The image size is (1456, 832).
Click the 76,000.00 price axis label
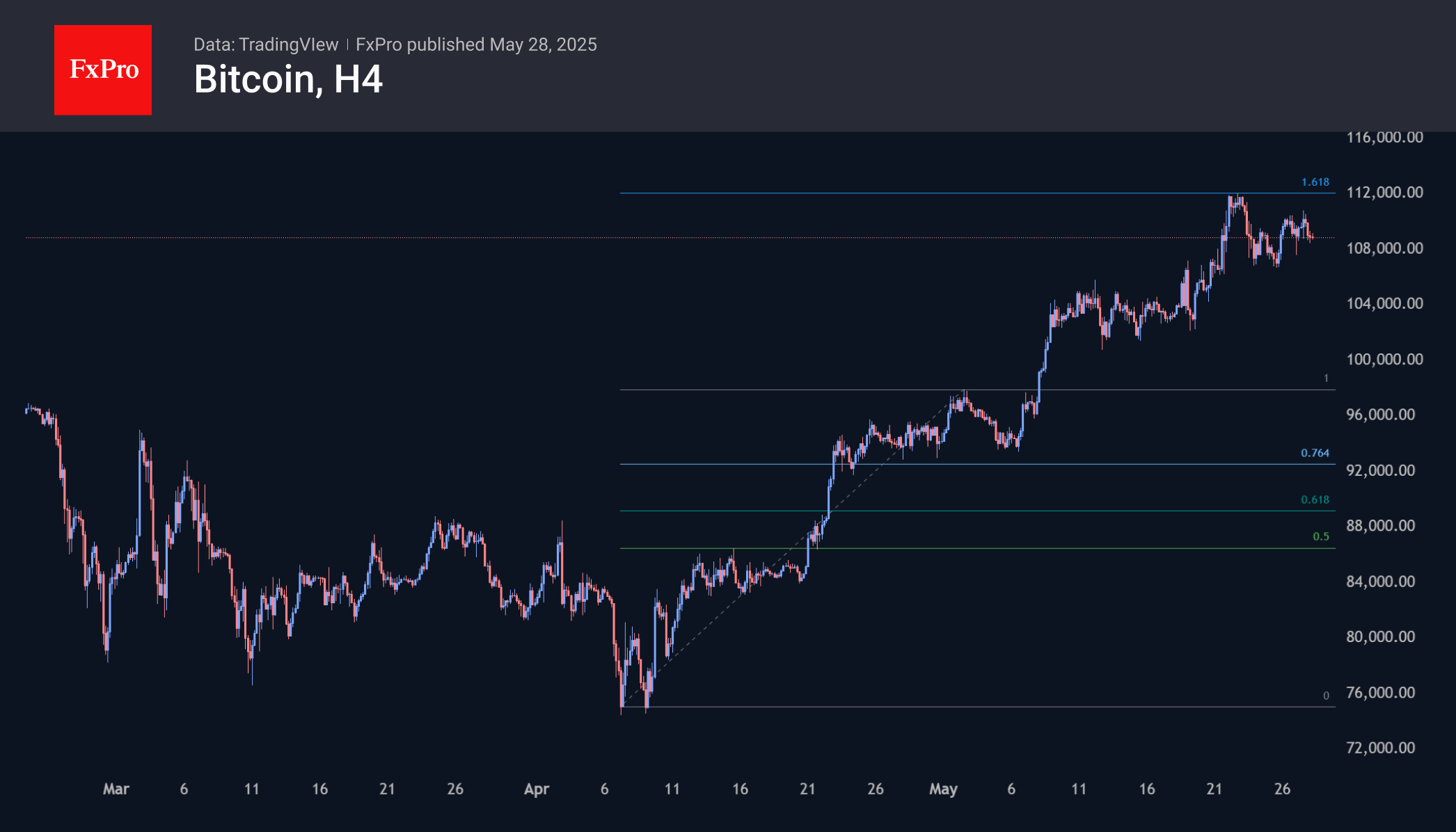tap(1380, 692)
